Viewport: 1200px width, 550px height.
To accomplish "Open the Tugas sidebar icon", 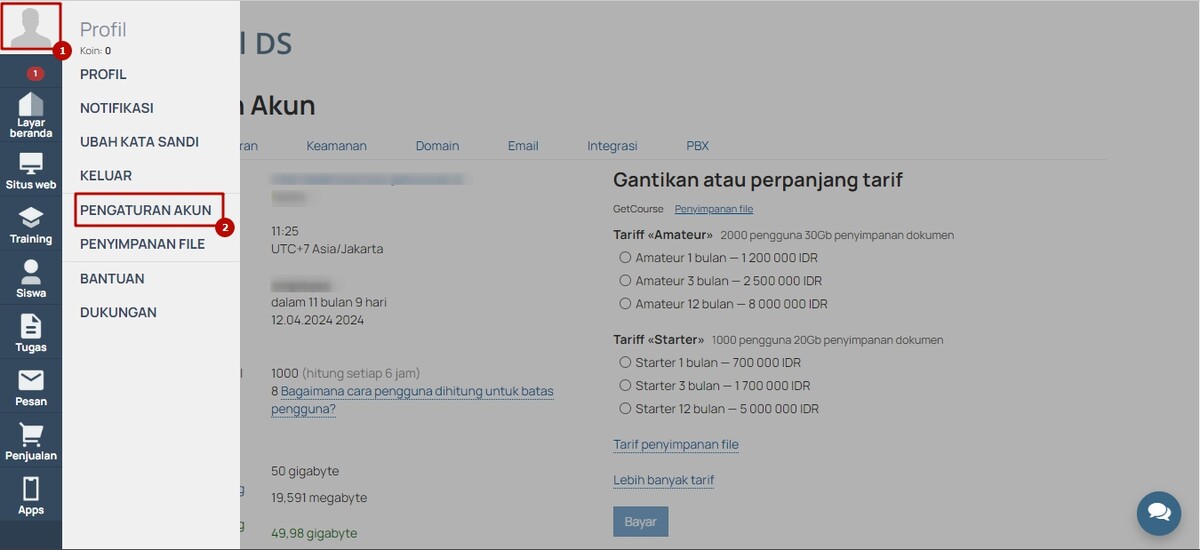I will click(x=31, y=333).
